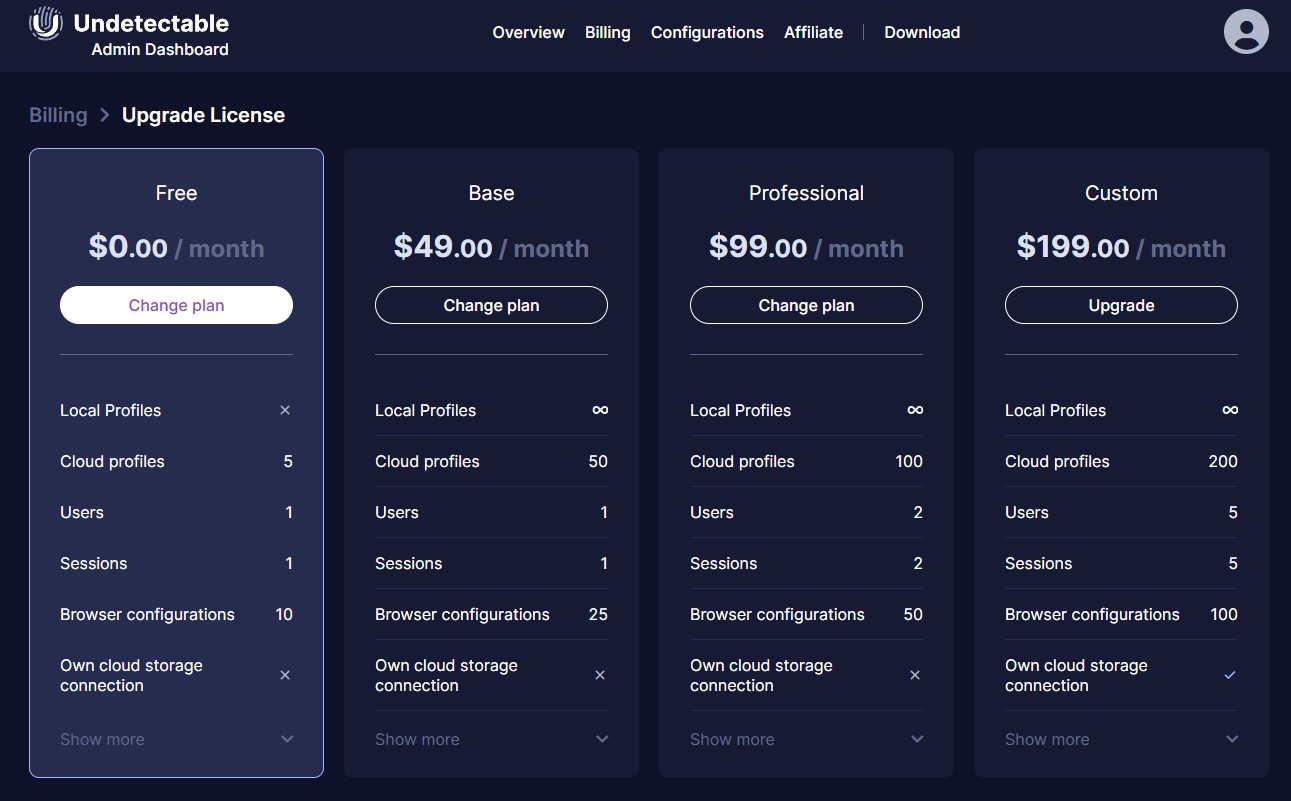Click the Free plan cloud storage cross icon
Image resolution: width=1291 pixels, height=801 pixels.
pyautogui.click(x=285, y=675)
